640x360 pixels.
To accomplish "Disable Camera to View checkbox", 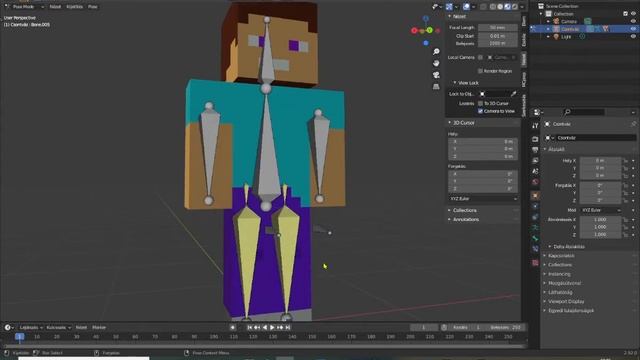I will [x=480, y=111].
